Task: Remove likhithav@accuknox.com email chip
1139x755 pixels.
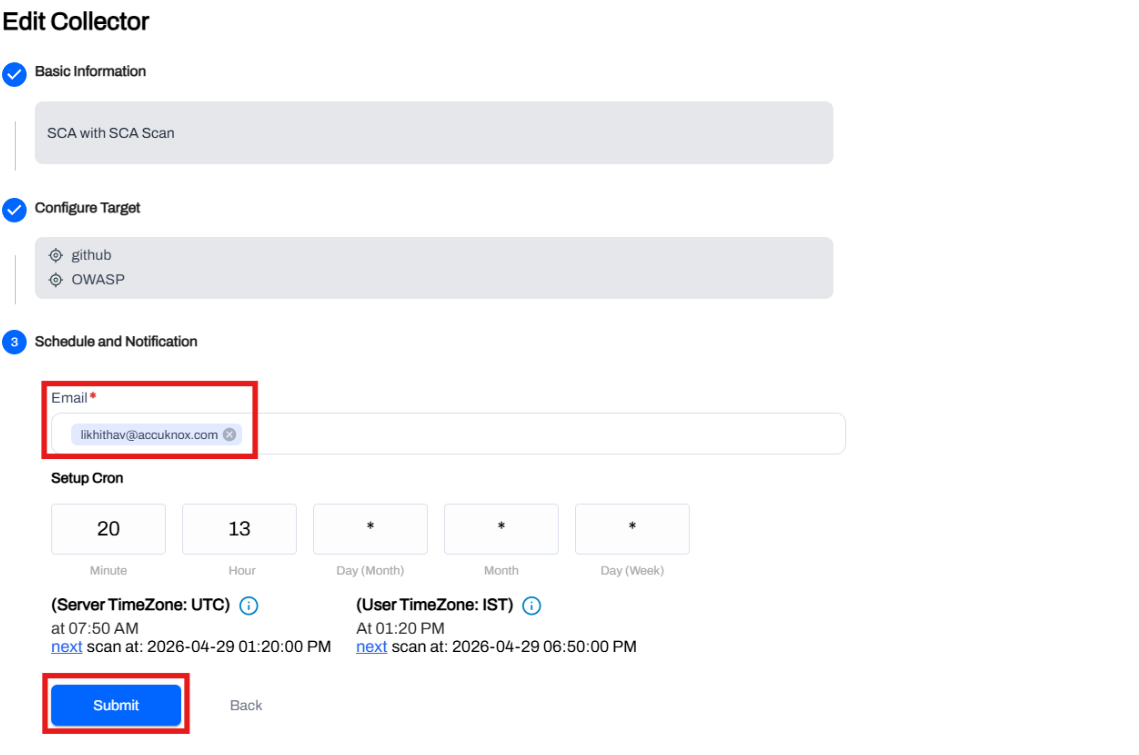Action: [230, 435]
